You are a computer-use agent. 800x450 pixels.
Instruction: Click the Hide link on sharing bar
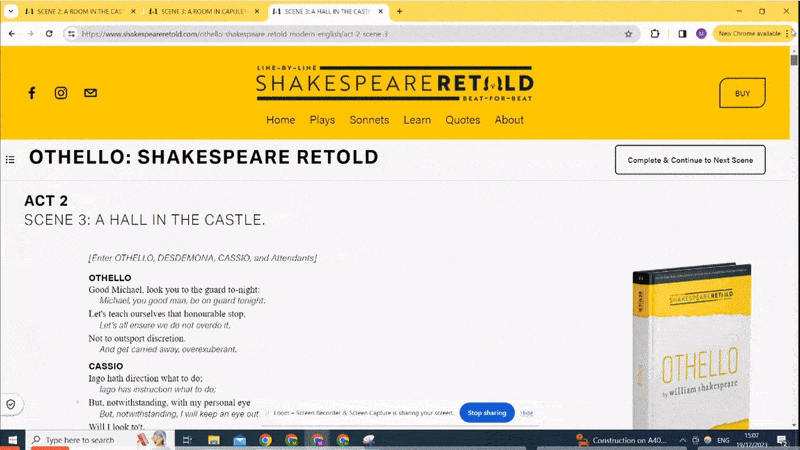(527, 413)
